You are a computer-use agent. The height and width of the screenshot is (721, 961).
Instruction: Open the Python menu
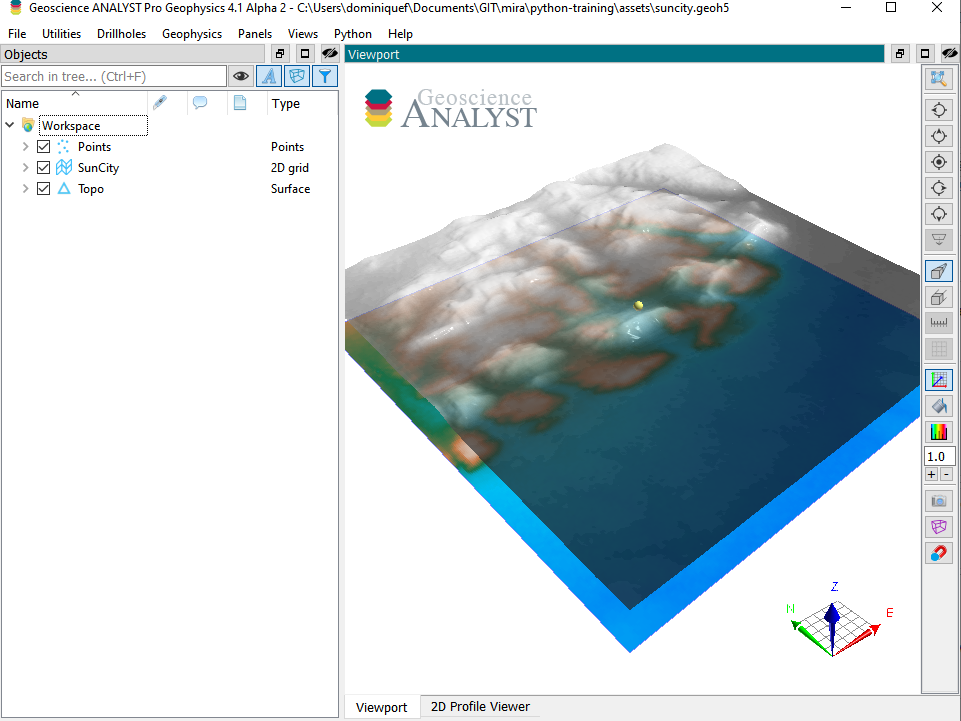(x=352, y=34)
